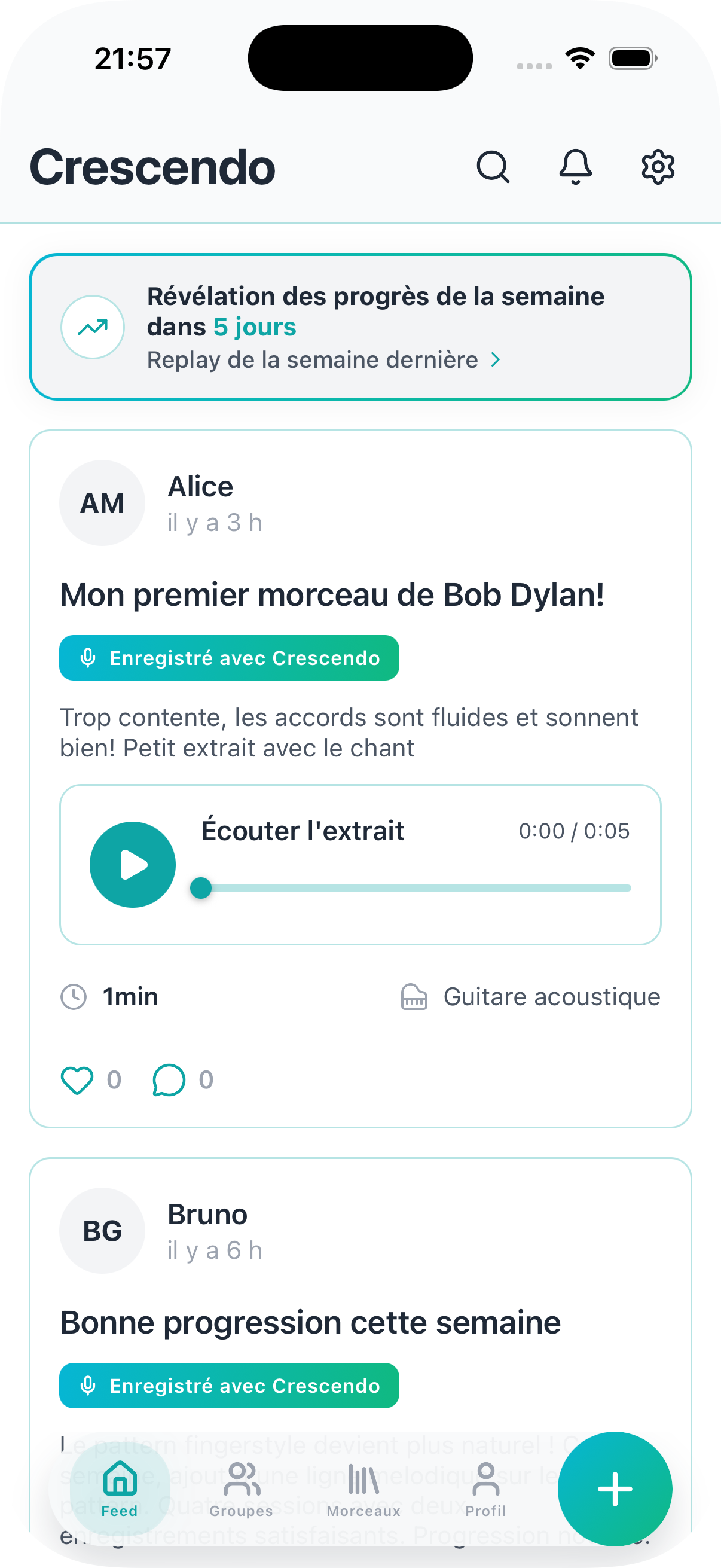
Task: Open comments on Alice's post
Action: (169, 1081)
